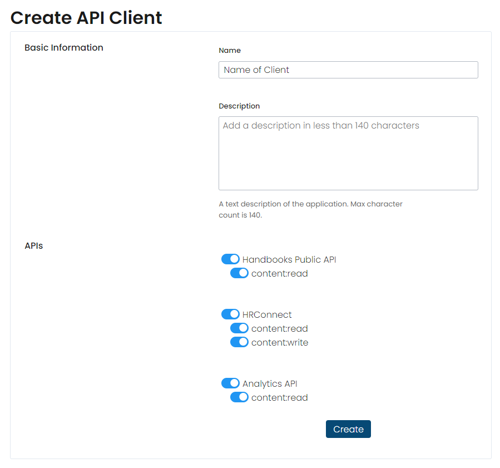
Task: Click the Create button
Action: pyautogui.click(x=348, y=429)
